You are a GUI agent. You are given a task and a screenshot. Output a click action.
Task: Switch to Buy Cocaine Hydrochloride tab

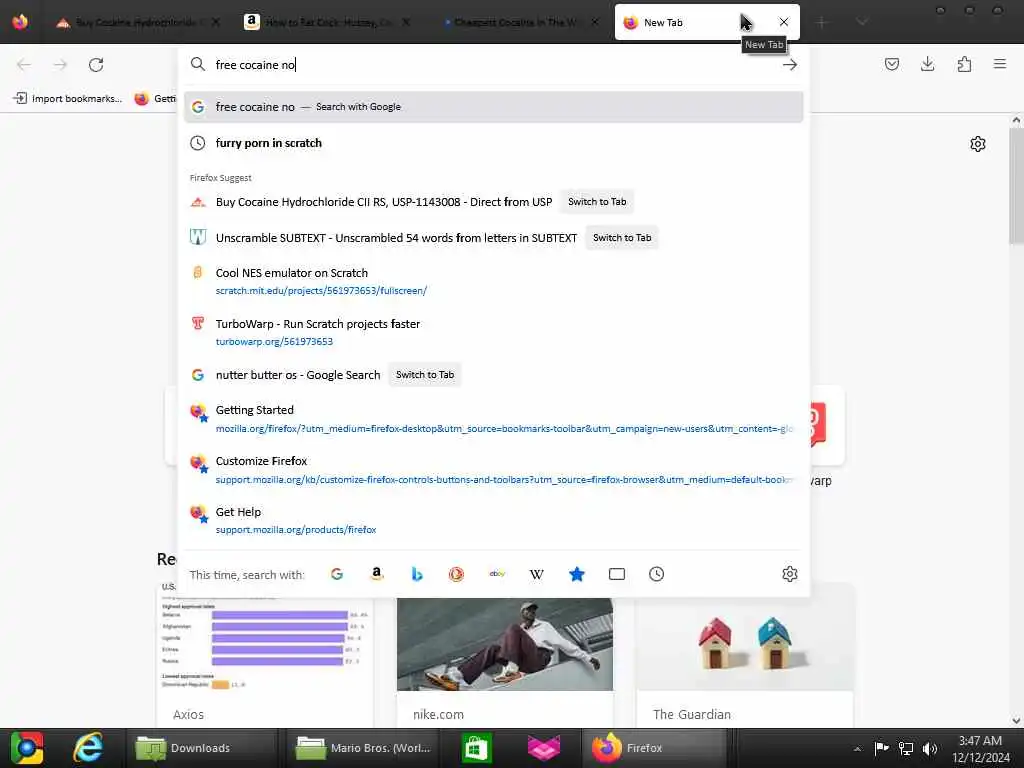pos(137,22)
